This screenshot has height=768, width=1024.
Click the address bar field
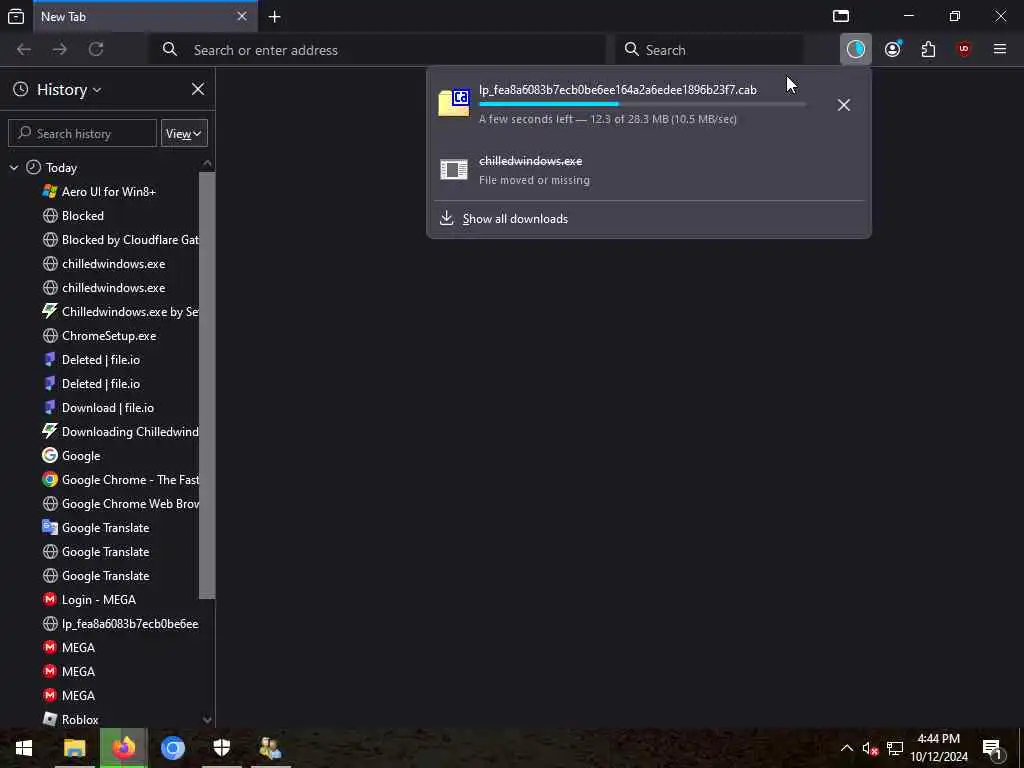[379, 50]
